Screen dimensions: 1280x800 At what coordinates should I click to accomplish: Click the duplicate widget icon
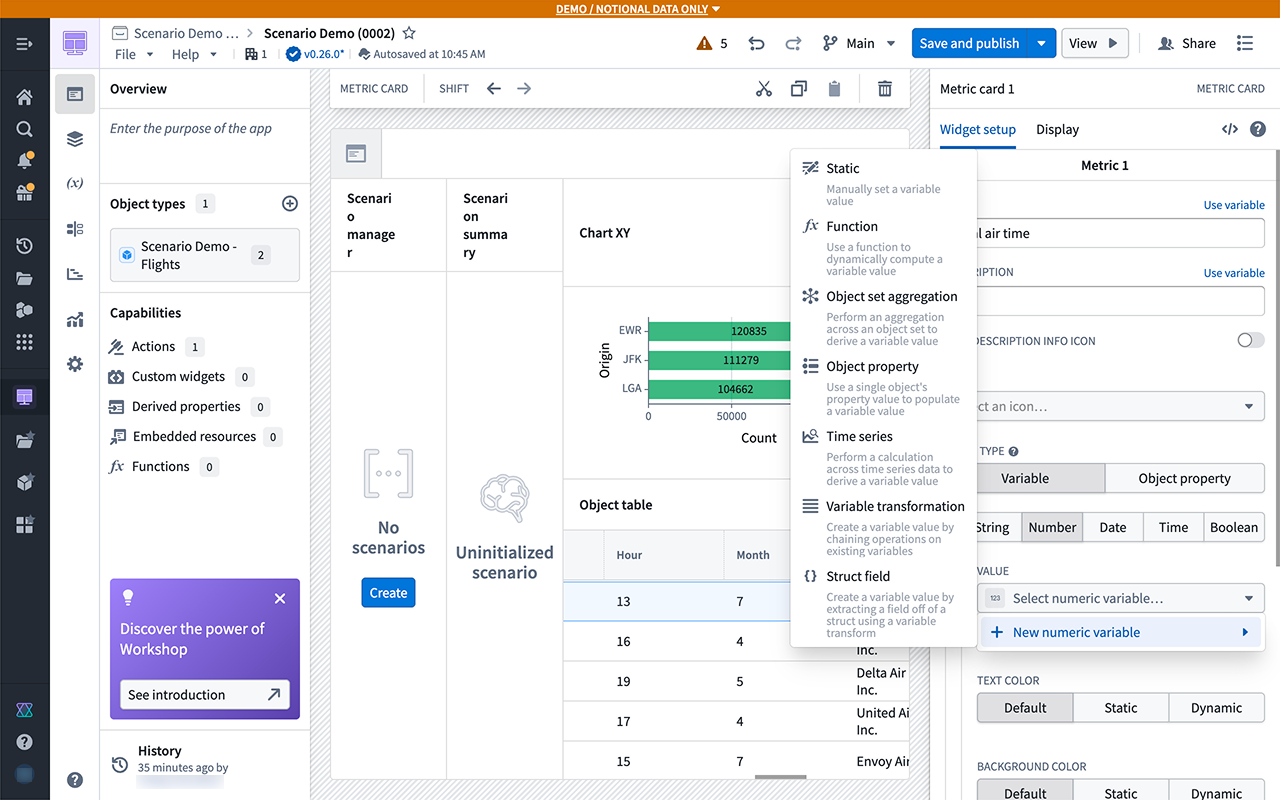click(x=798, y=89)
